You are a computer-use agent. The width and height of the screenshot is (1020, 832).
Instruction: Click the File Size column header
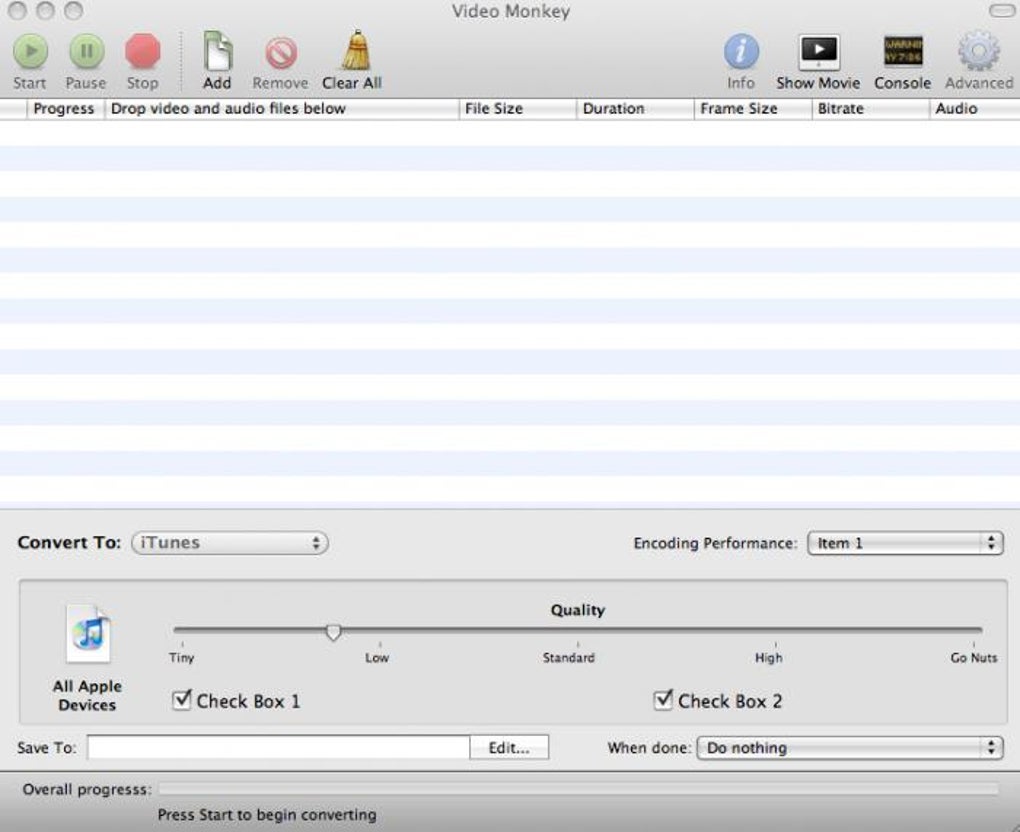point(517,109)
